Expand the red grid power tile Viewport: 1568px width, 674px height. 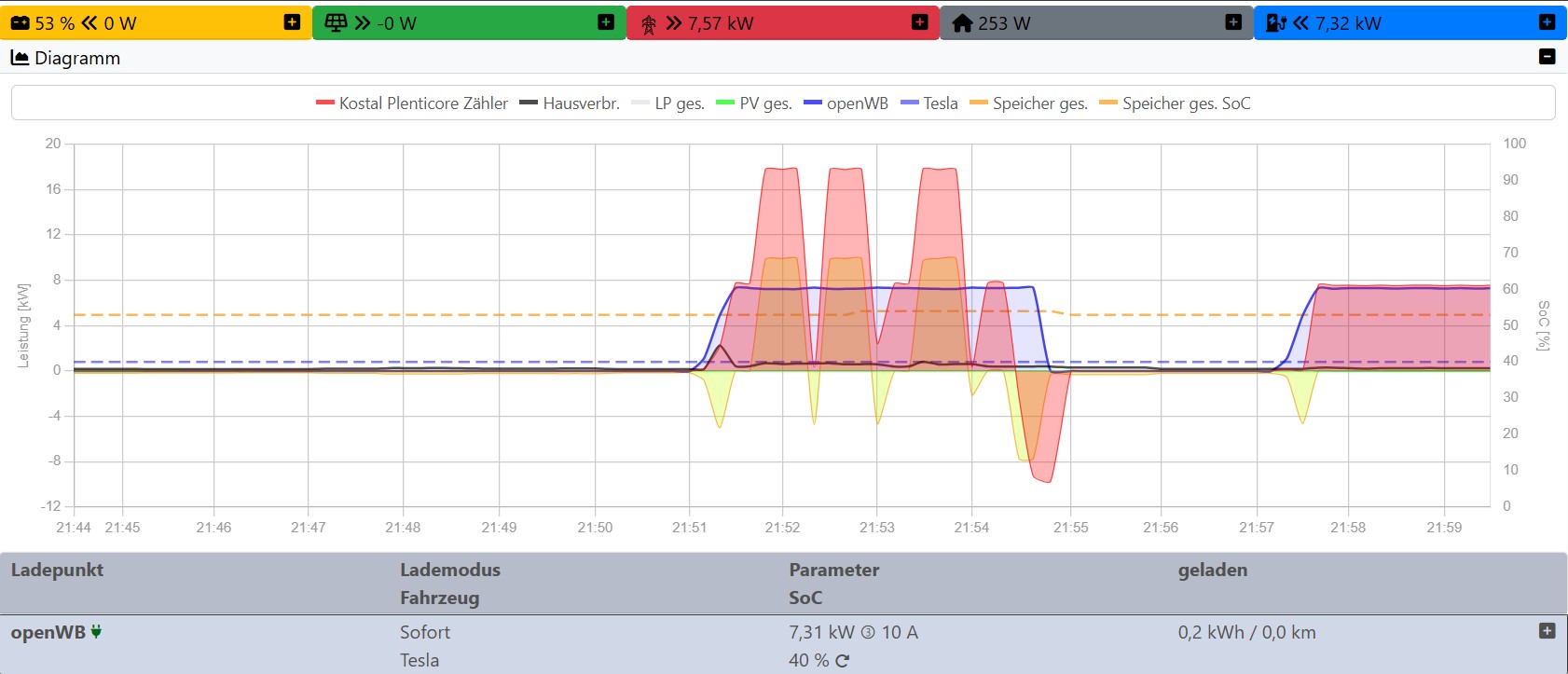tap(919, 22)
